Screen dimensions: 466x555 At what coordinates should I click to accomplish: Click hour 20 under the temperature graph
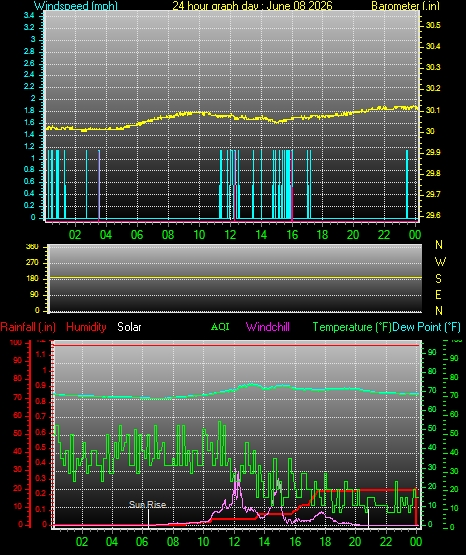(x=355, y=542)
